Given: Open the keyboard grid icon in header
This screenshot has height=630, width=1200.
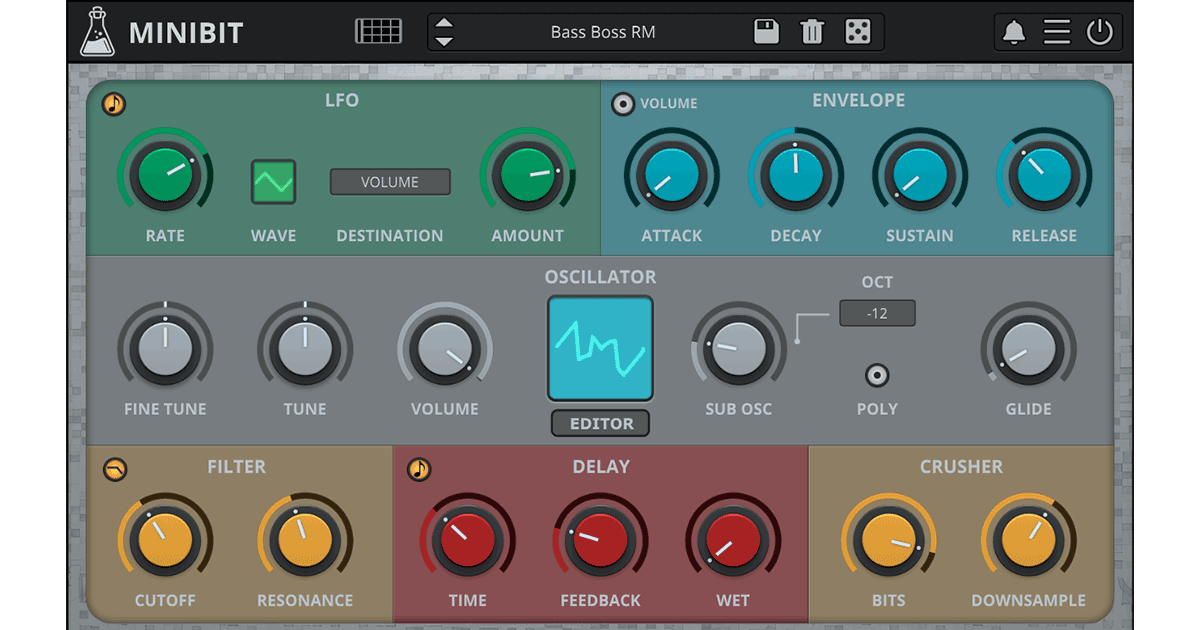Looking at the screenshot, I should [378, 32].
